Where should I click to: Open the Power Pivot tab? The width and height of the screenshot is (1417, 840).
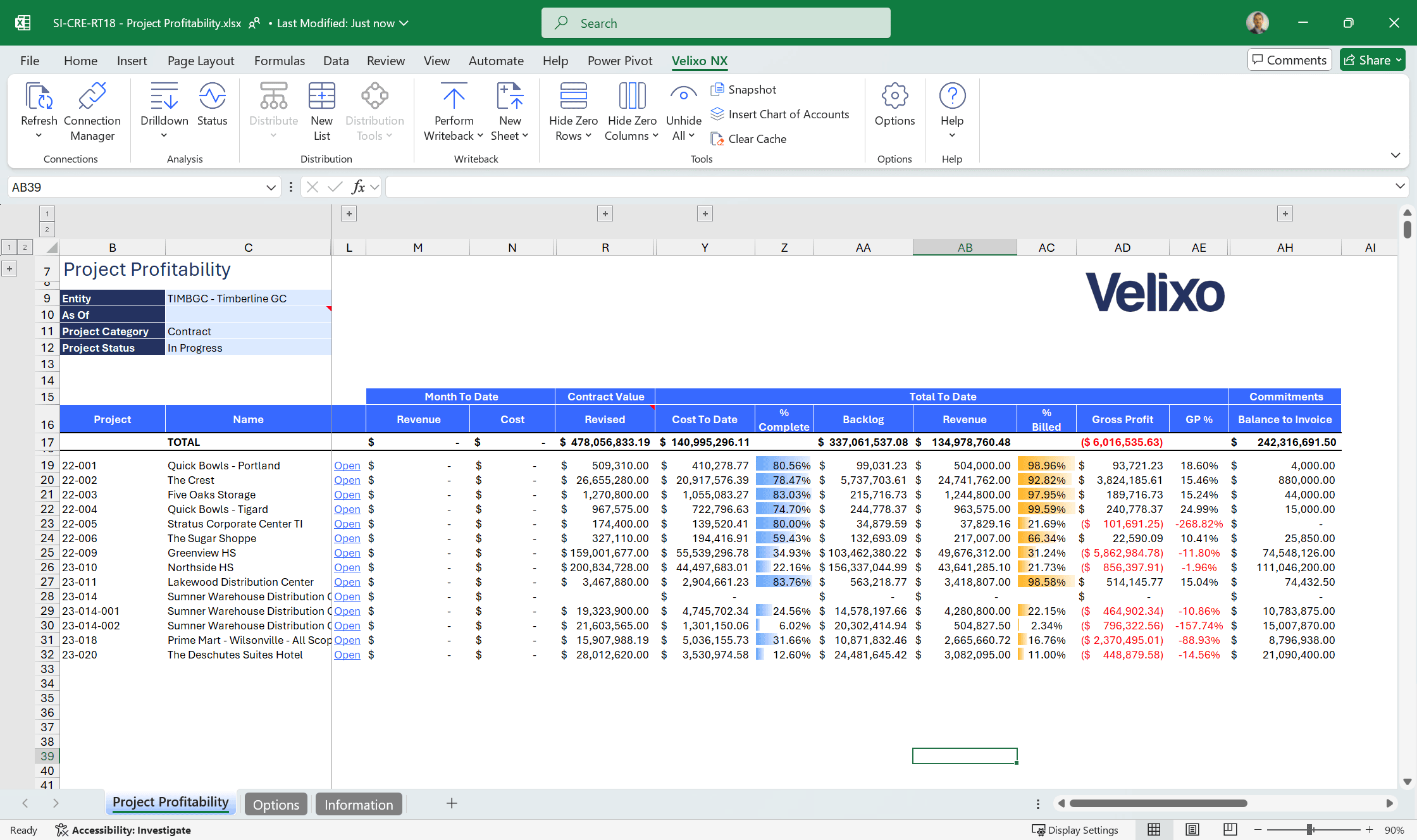click(620, 61)
